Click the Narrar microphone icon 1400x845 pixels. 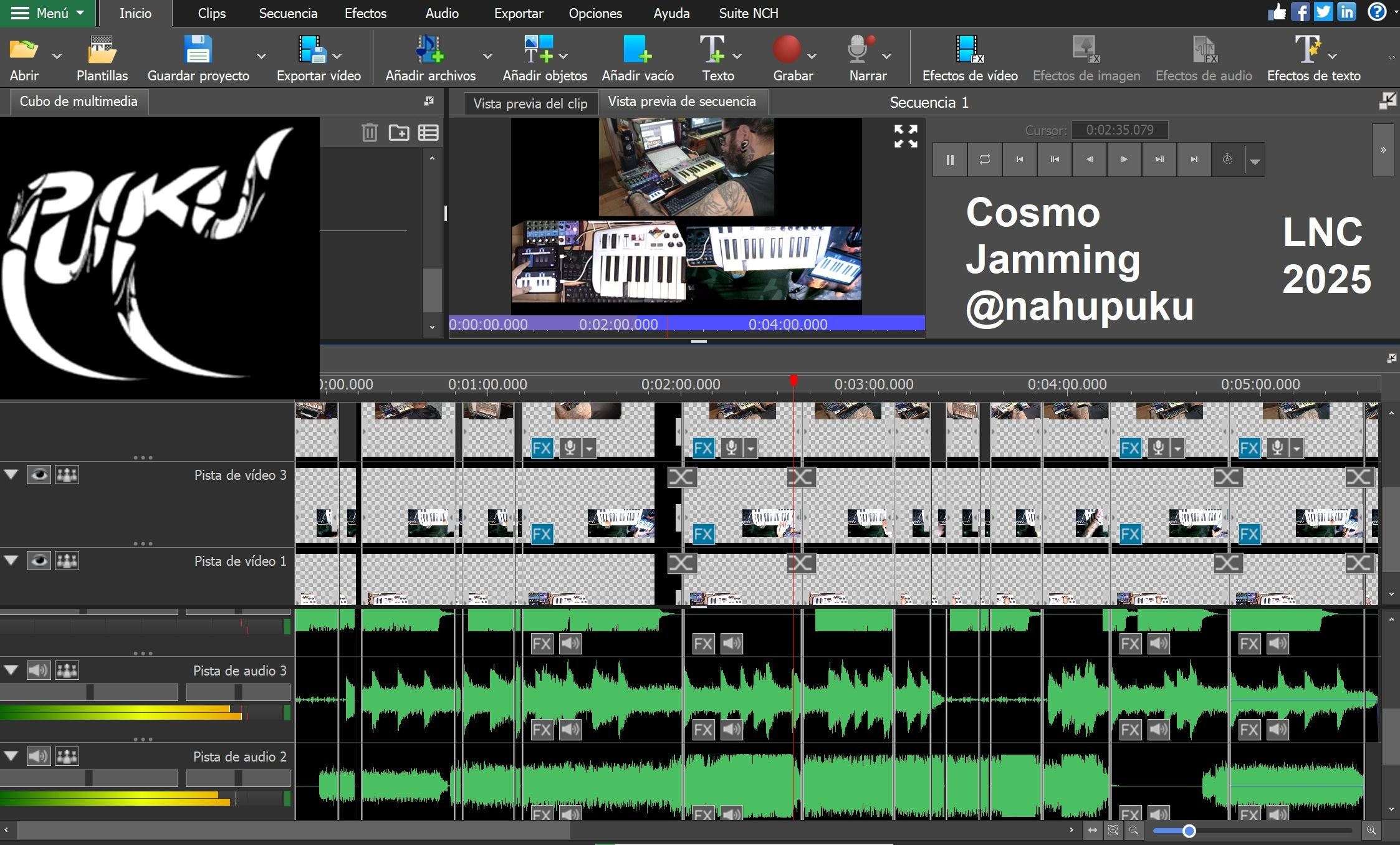click(861, 49)
